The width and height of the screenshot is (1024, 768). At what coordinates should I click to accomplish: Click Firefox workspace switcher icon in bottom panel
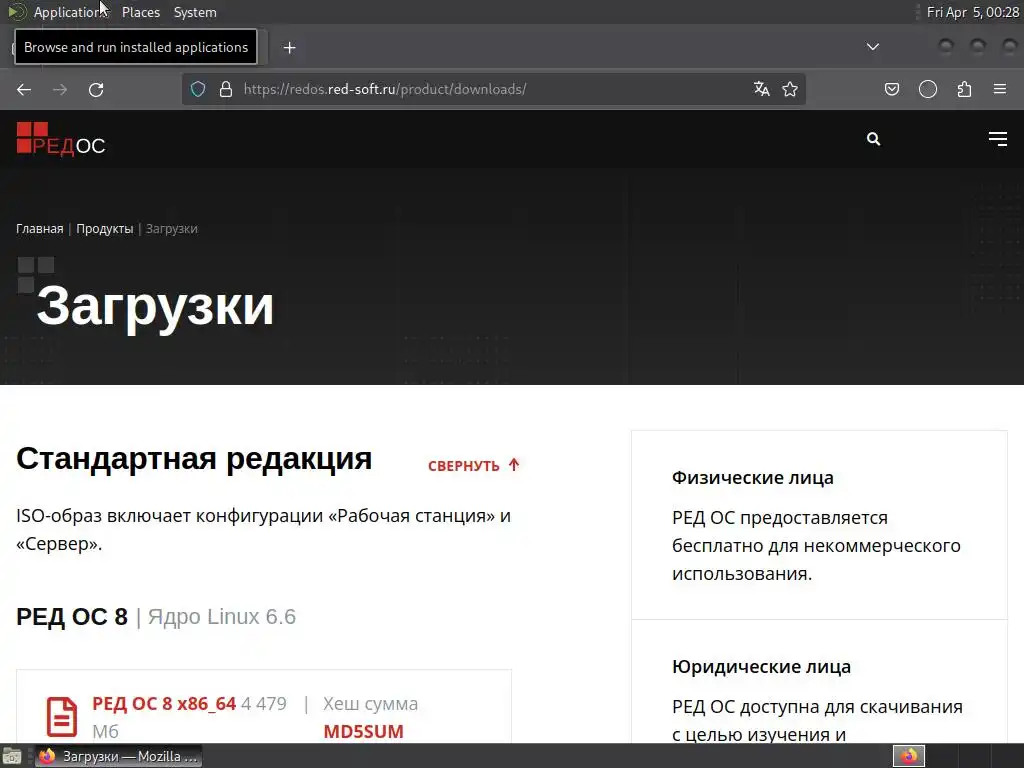(x=909, y=756)
